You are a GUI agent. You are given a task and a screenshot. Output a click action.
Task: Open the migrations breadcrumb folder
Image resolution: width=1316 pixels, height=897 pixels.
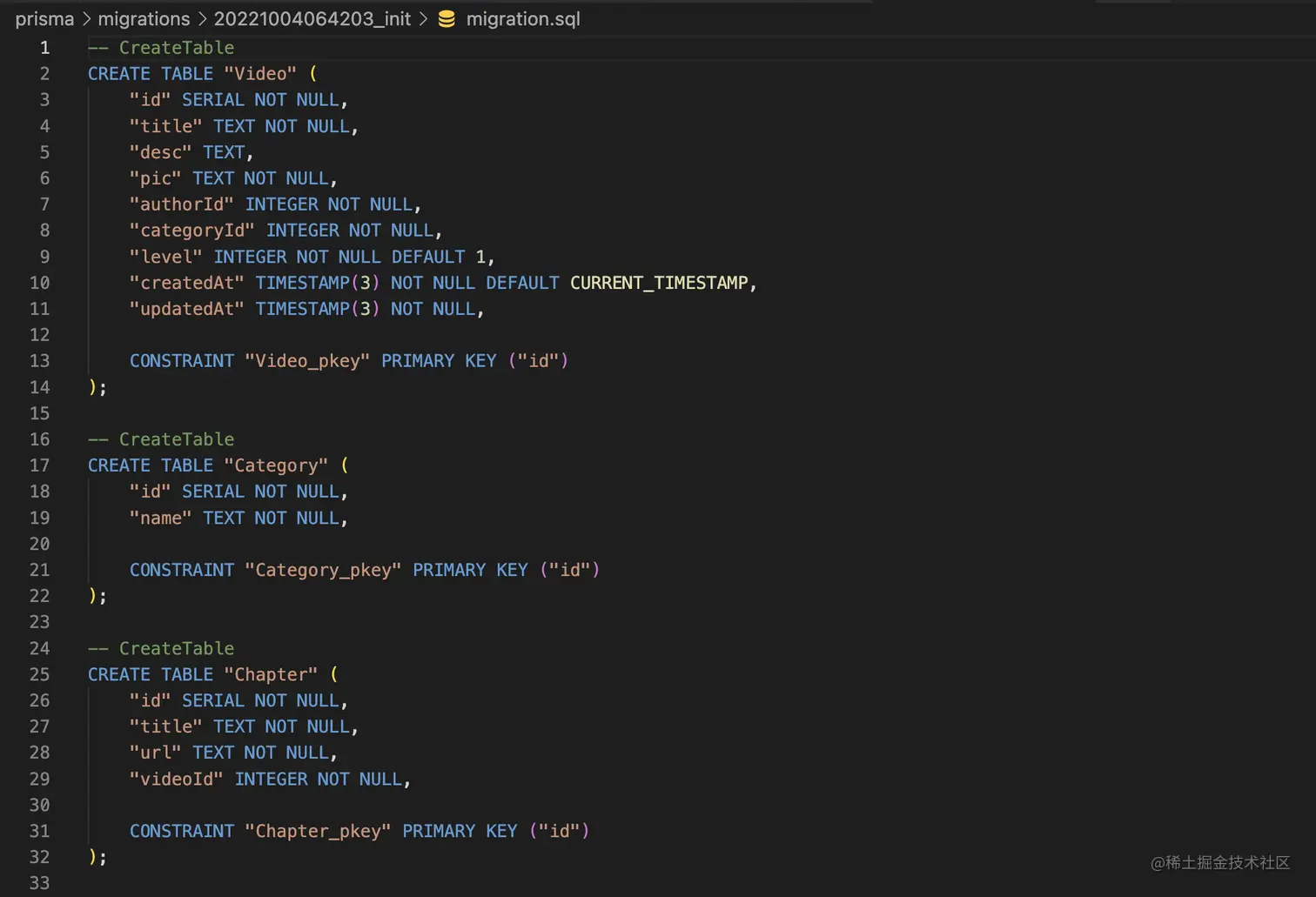(x=144, y=18)
